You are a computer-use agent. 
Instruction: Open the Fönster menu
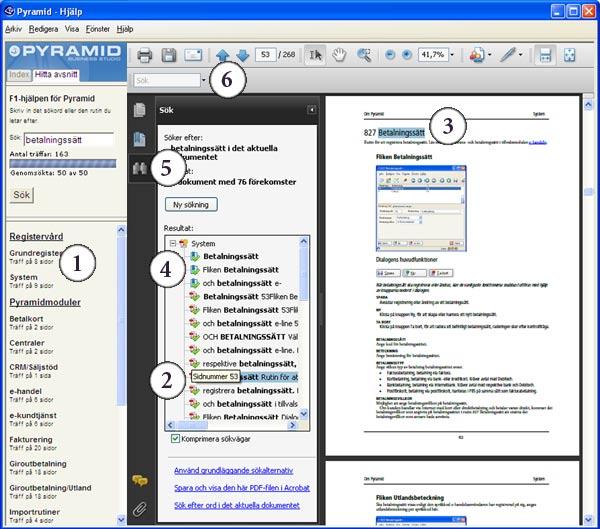tap(98, 29)
